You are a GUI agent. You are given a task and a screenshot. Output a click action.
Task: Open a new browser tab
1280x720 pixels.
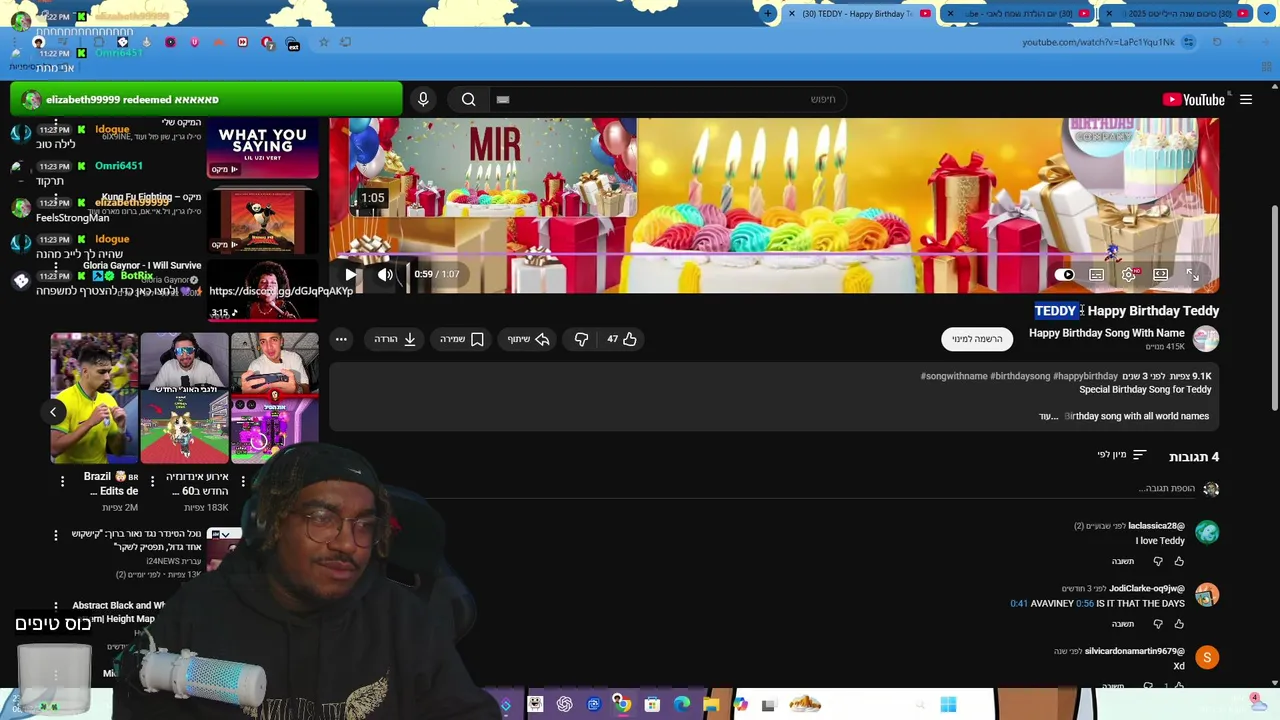point(768,14)
